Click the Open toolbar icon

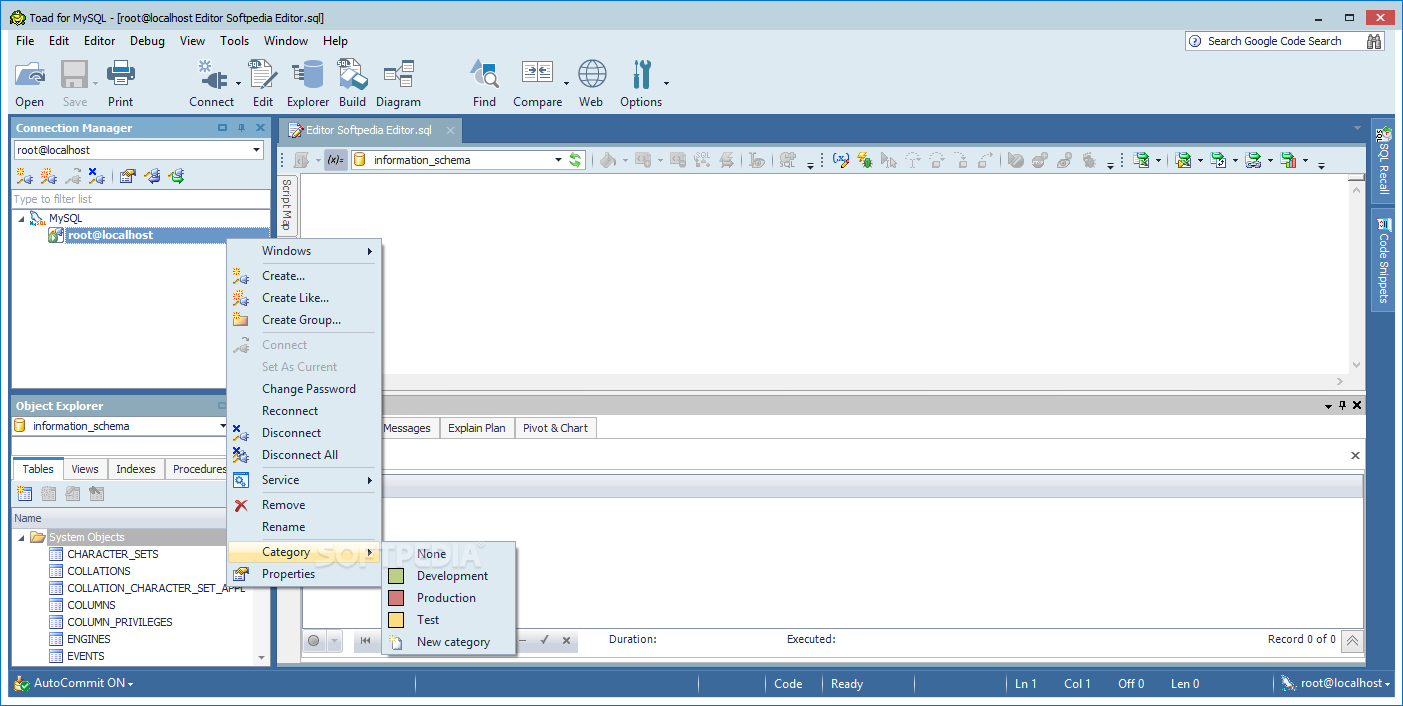click(30, 75)
